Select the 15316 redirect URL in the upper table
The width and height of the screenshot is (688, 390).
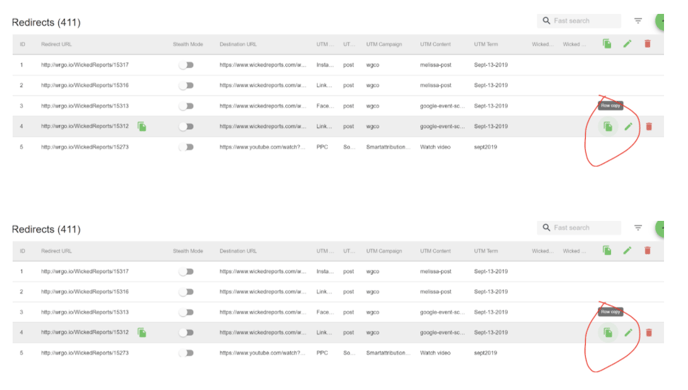pyautogui.click(x=85, y=85)
